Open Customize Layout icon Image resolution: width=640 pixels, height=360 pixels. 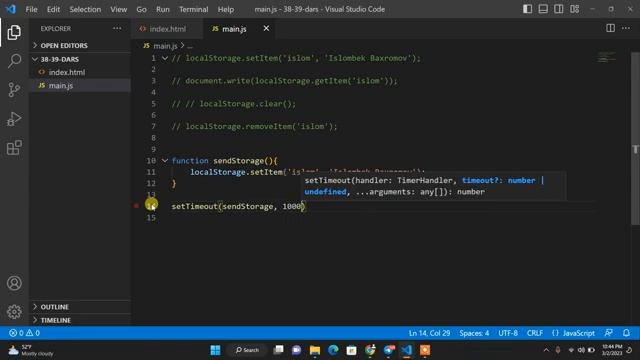pyautogui.click(x=574, y=9)
